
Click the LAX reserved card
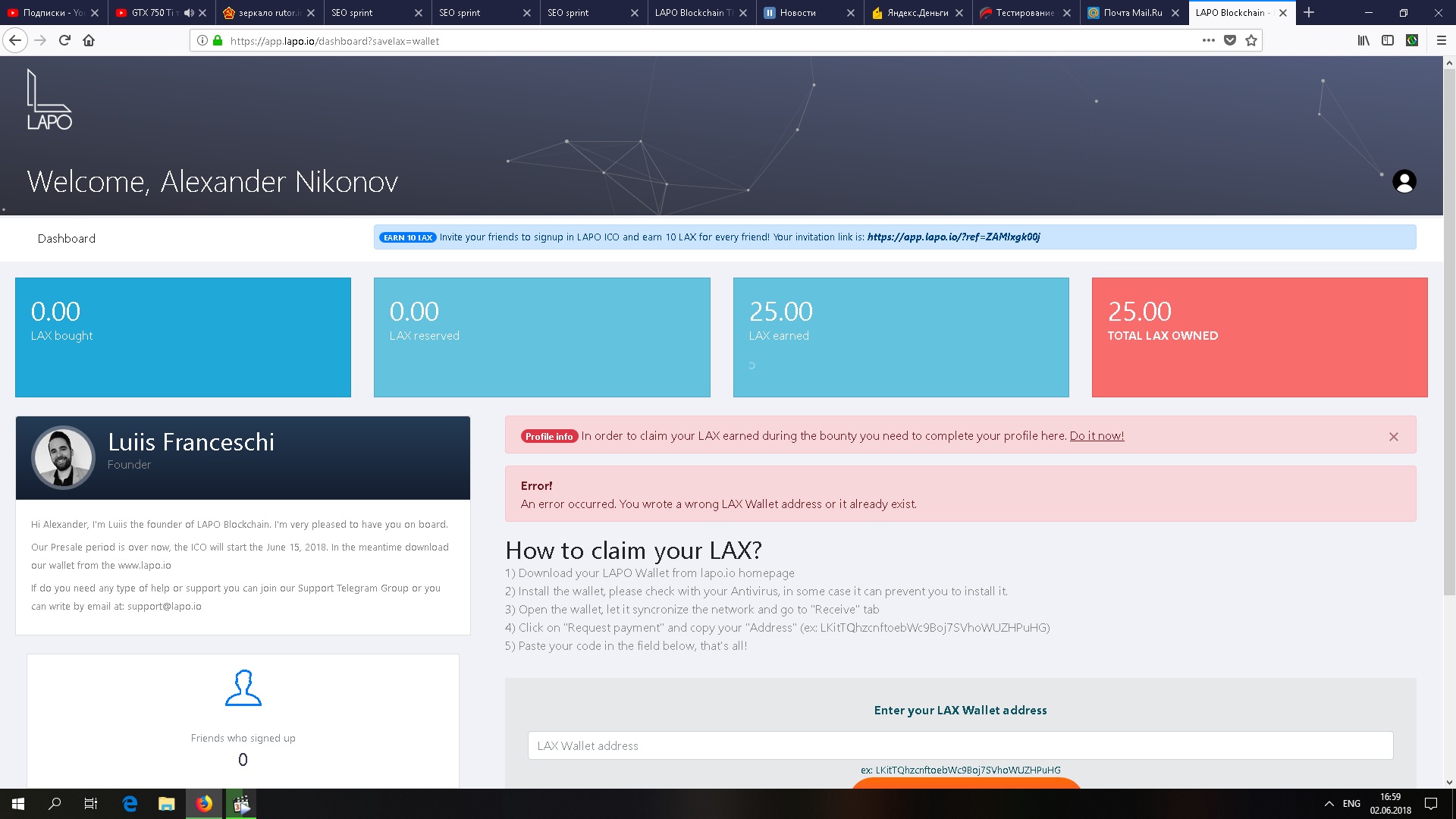click(x=541, y=337)
